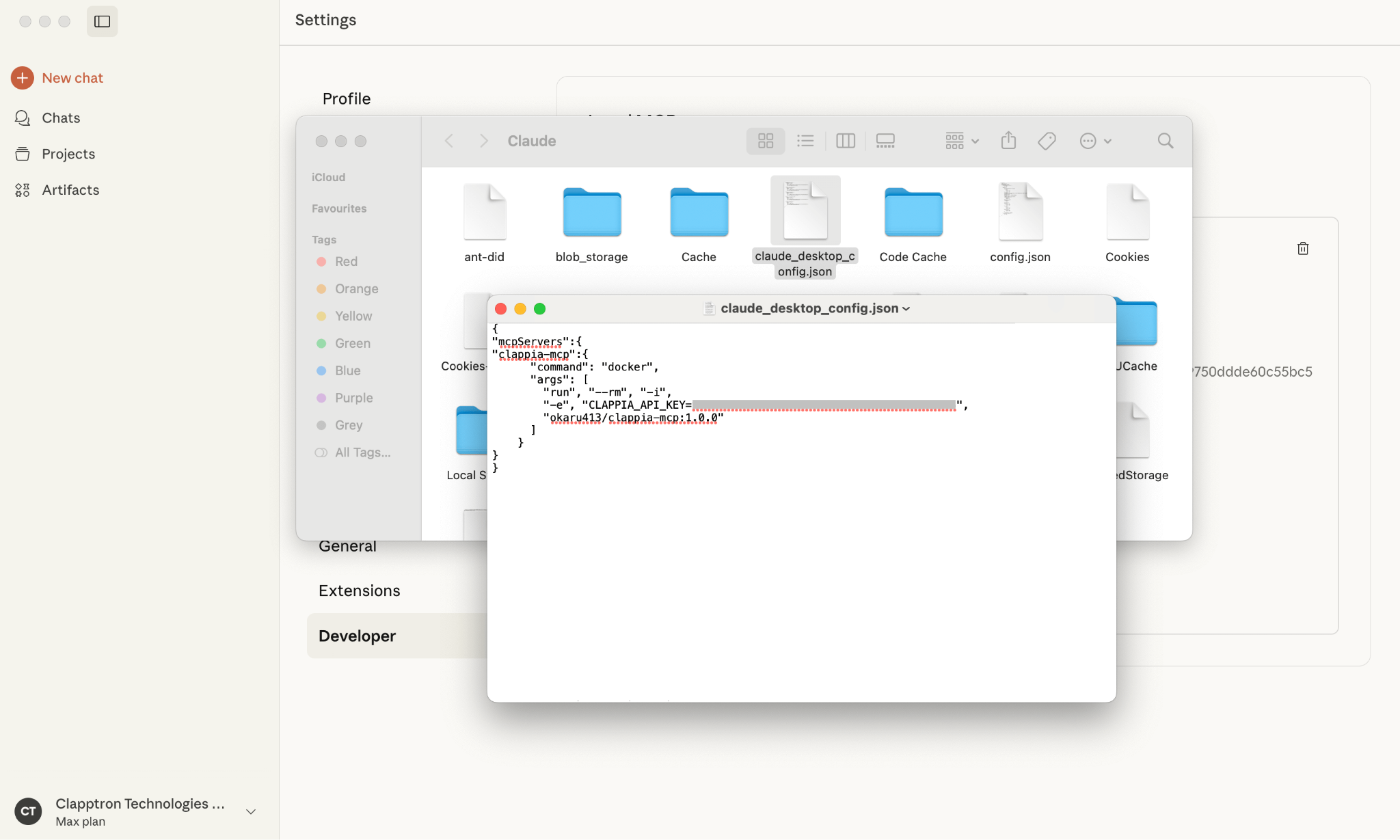
Task: Open Chats from the sidebar
Action: (60, 118)
